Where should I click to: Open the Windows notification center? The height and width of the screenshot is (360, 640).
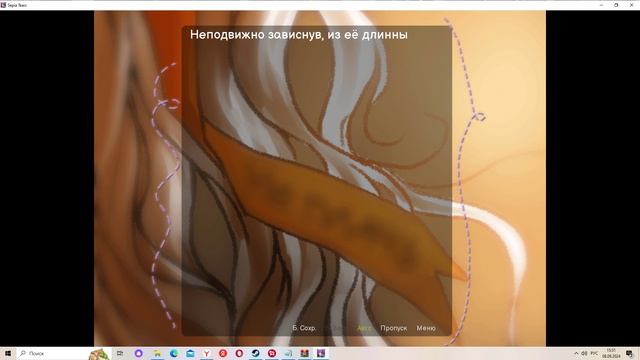(630, 353)
